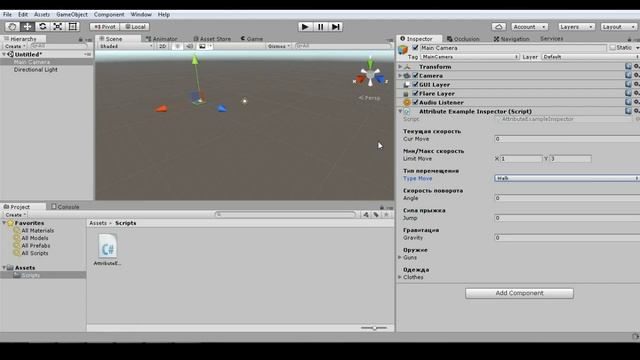The image size is (640, 360).
Task: Toggle Local/Global handle rotation
Action: click(135, 27)
